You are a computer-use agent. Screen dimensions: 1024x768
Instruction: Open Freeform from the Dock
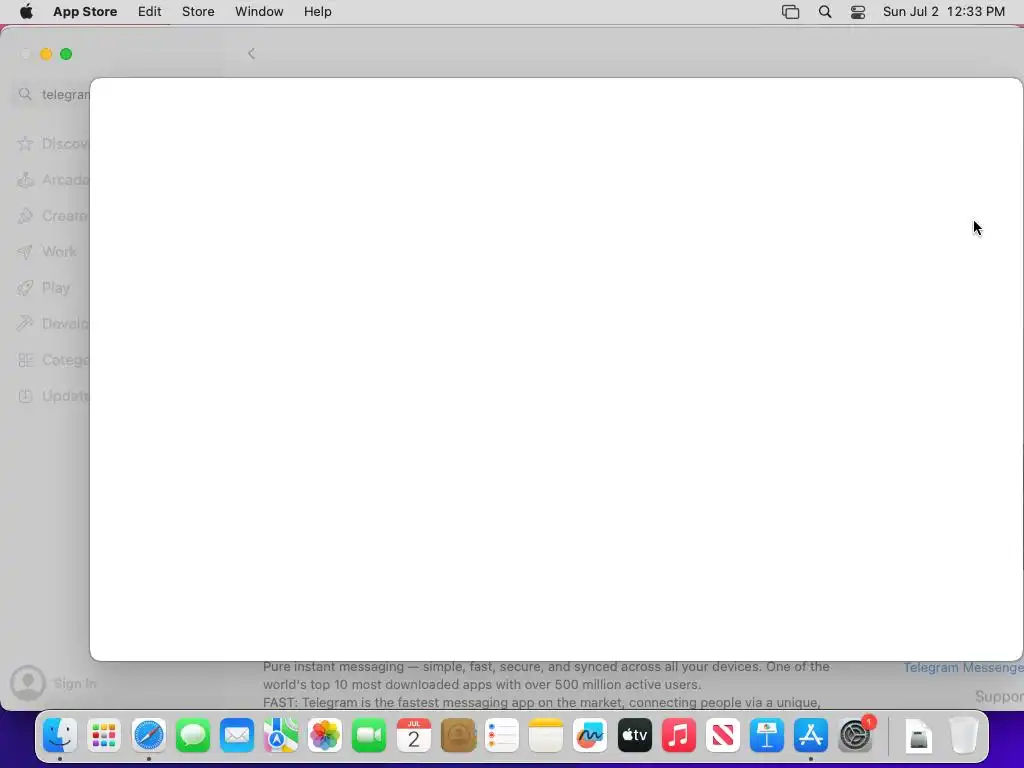point(590,735)
